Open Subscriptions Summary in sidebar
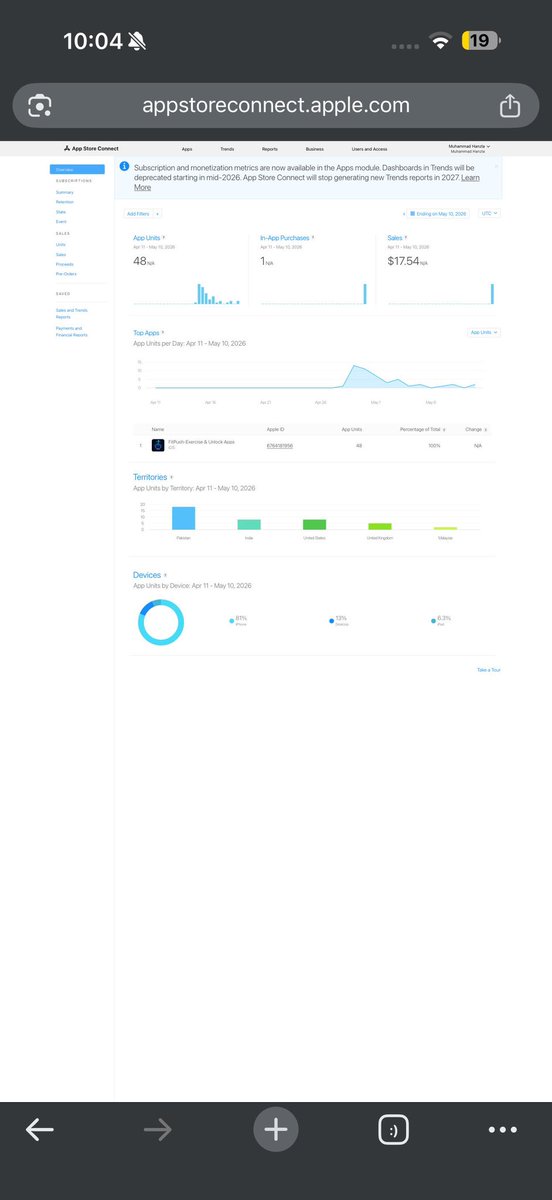 pos(64,192)
